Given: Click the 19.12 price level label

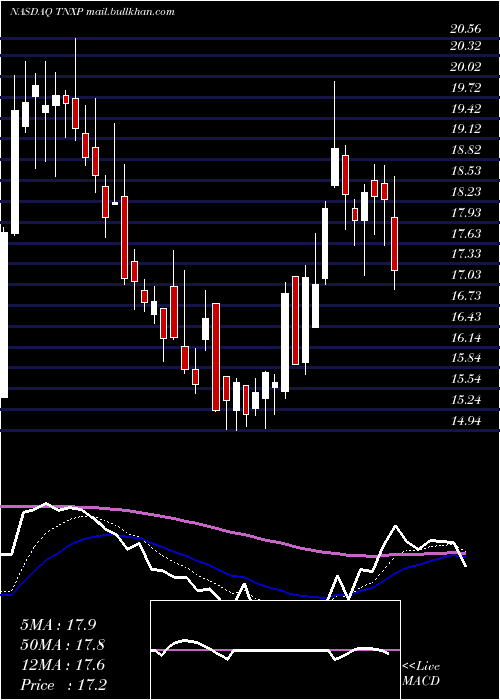Looking at the screenshot, I should 466,129.
